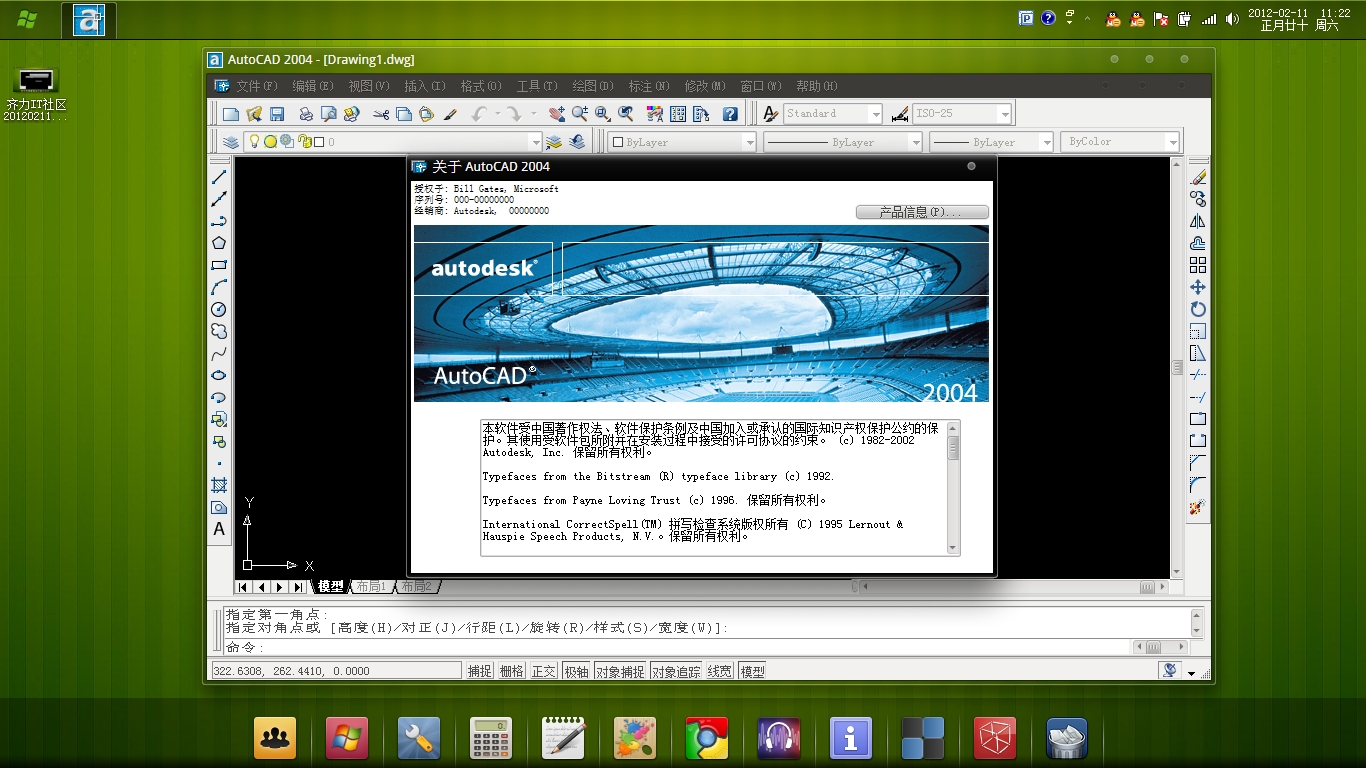The height and width of the screenshot is (768, 1366).
Task: Select the Move modify tool
Action: [x=1198, y=287]
